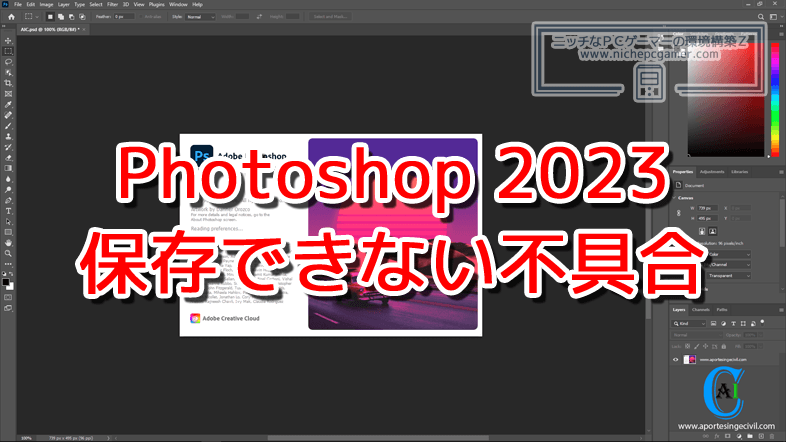Screen dimensions: 786x442
Task: Click the canvas width W field
Action: [x=707, y=208]
